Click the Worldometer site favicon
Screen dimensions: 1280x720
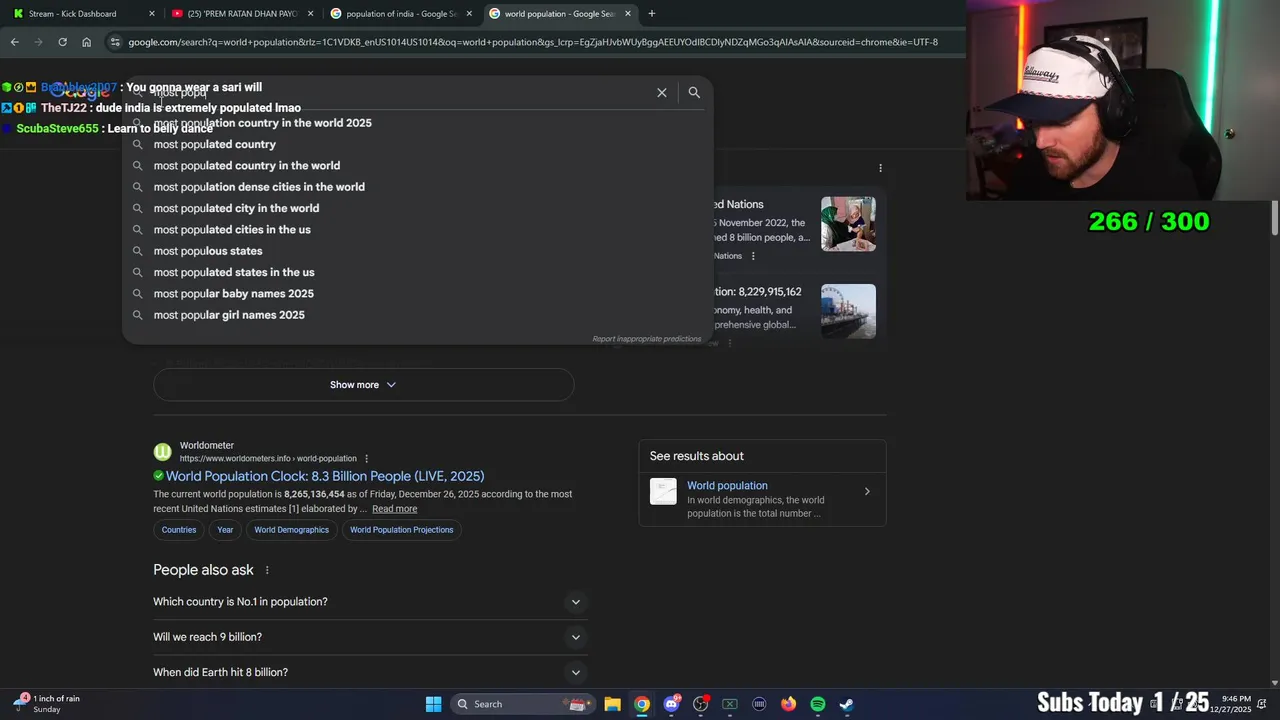(x=162, y=452)
